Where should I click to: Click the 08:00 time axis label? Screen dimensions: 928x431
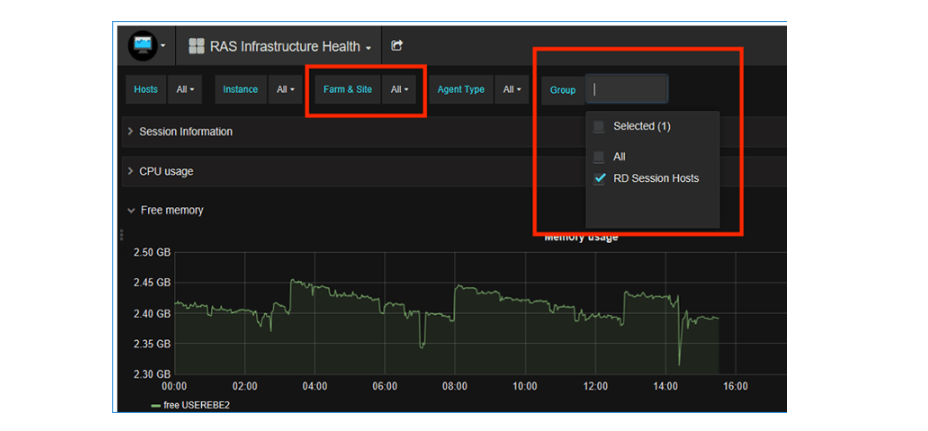[455, 387]
